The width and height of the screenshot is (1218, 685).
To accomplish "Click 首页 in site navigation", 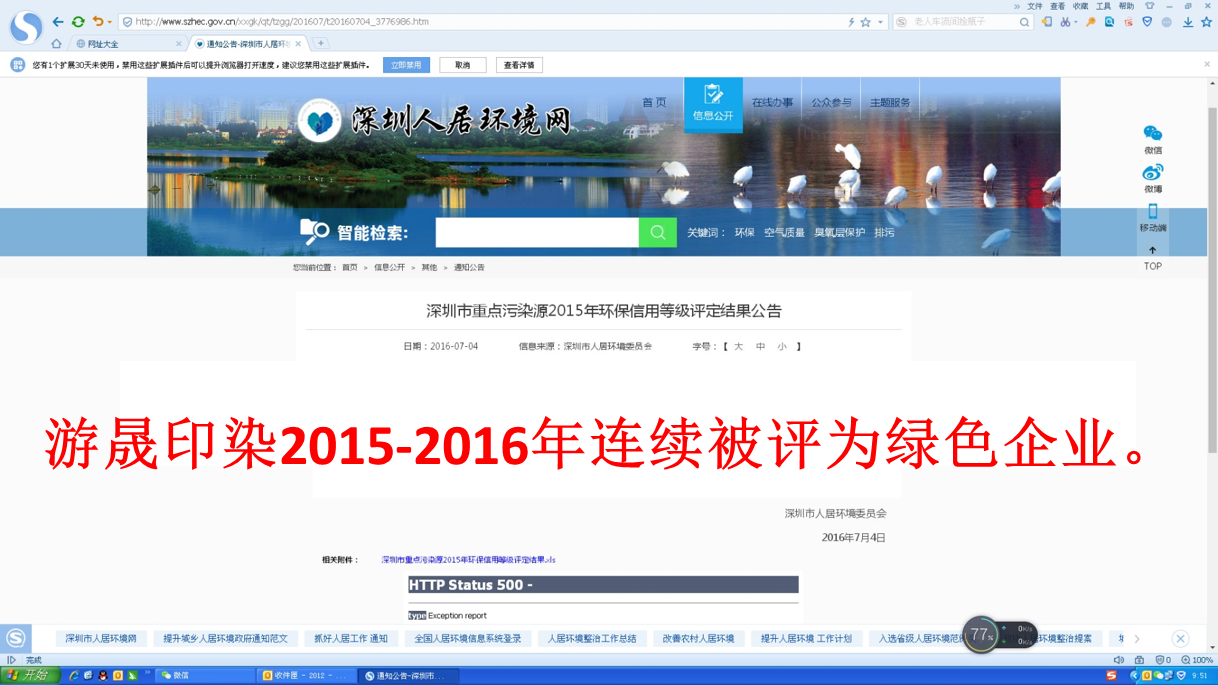I will pos(654,103).
